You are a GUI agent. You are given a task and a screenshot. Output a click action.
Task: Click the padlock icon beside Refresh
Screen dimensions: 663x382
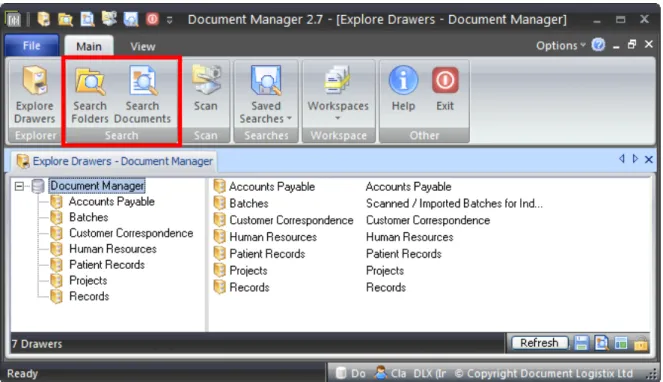pyautogui.click(x=641, y=344)
